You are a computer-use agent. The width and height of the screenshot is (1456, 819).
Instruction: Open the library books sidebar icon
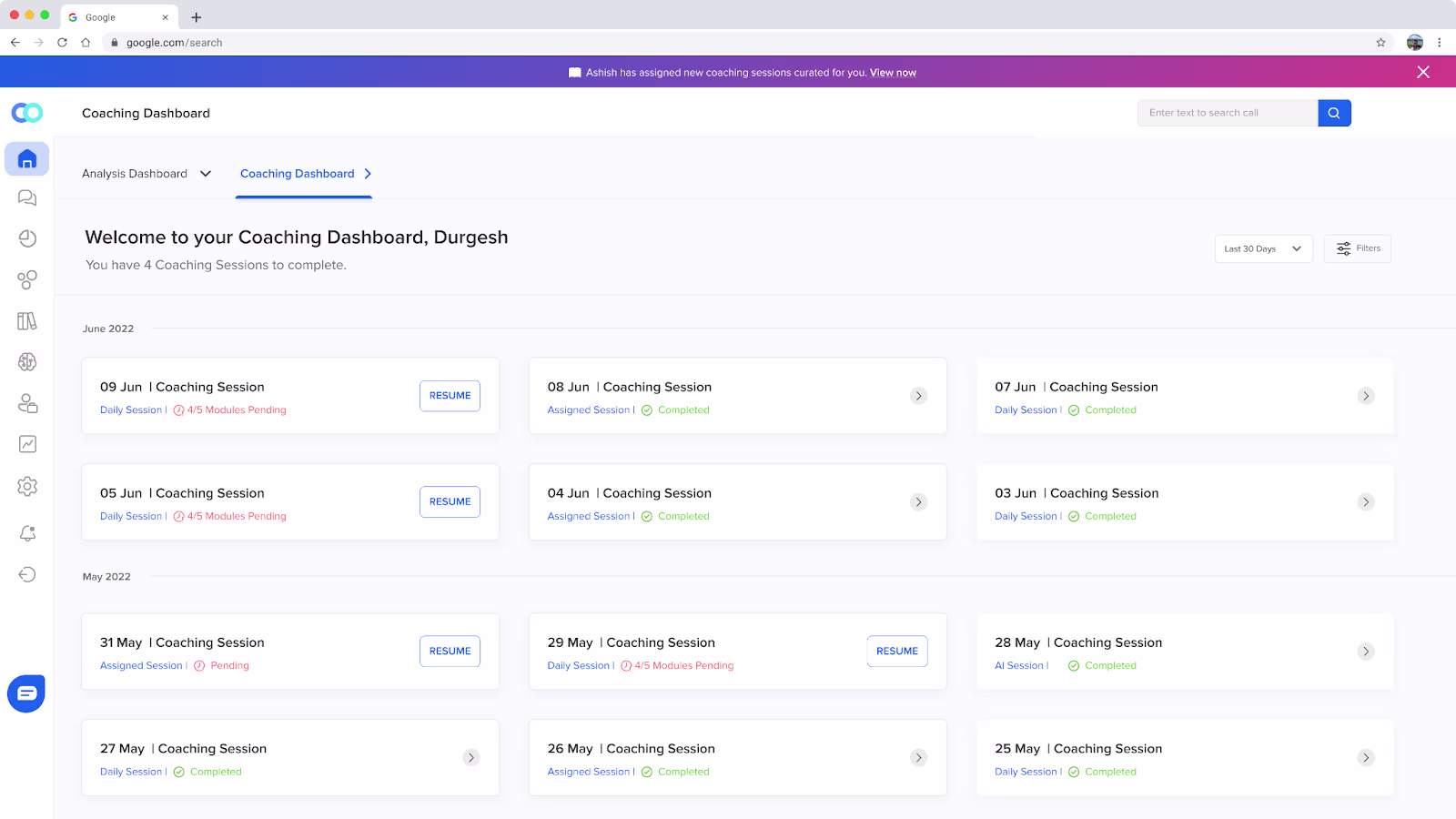click(x=27, y=320)
